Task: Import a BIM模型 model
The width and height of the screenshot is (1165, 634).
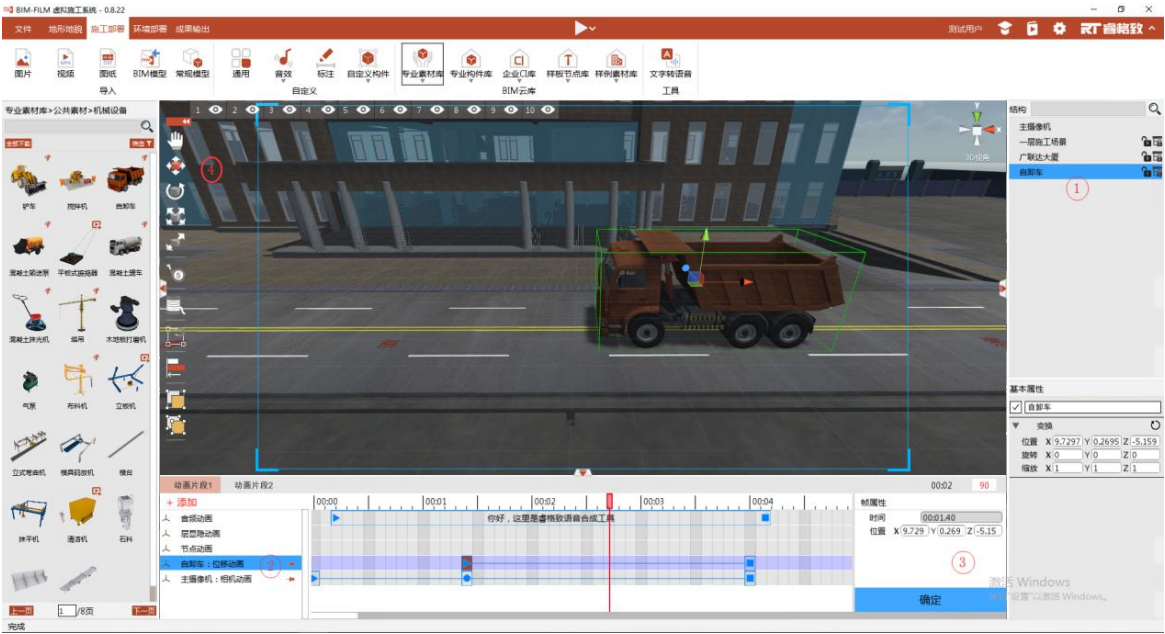Action: [149, 63]
